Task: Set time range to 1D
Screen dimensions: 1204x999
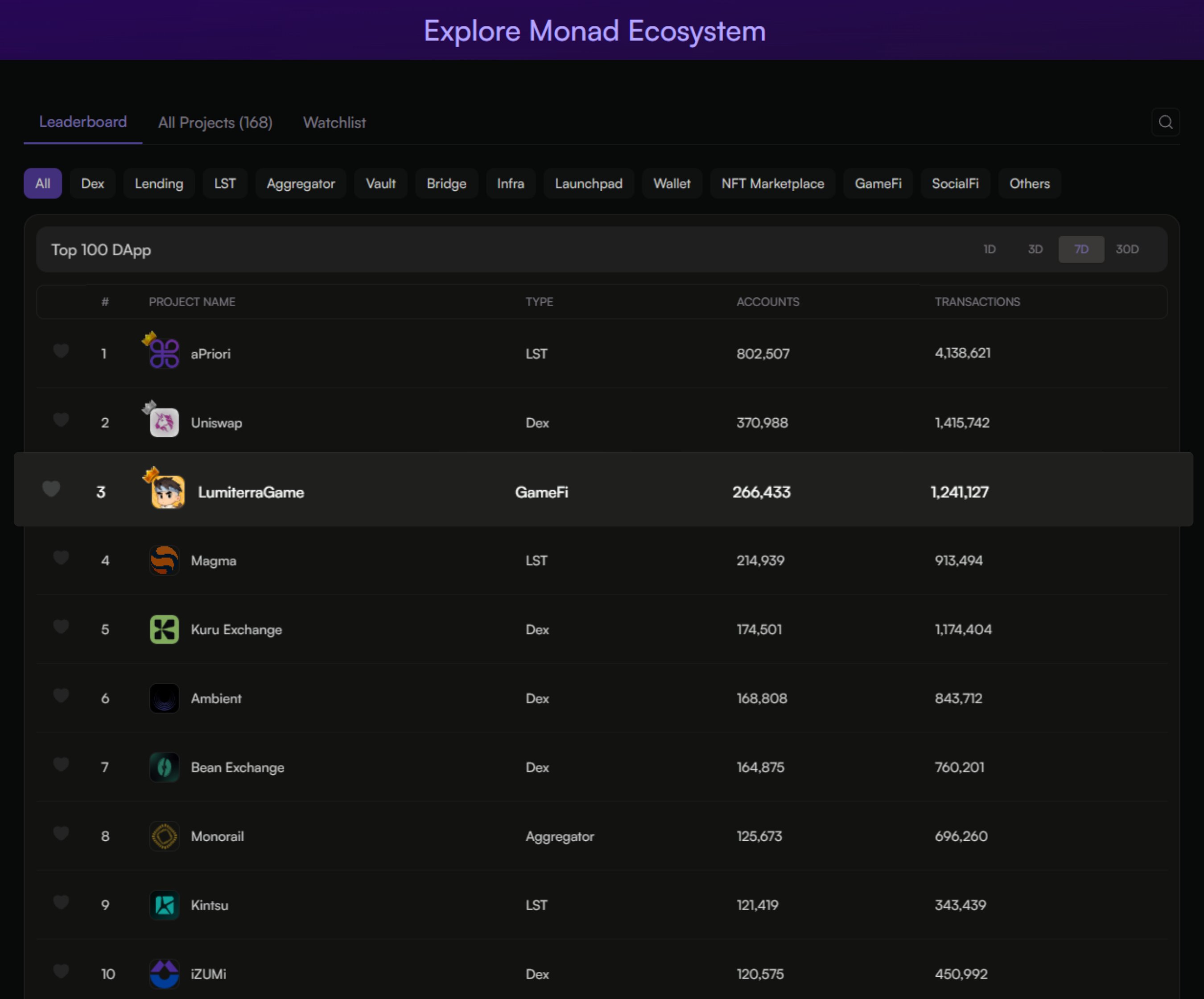Action: pyautogui.click(x=990, y=249)
